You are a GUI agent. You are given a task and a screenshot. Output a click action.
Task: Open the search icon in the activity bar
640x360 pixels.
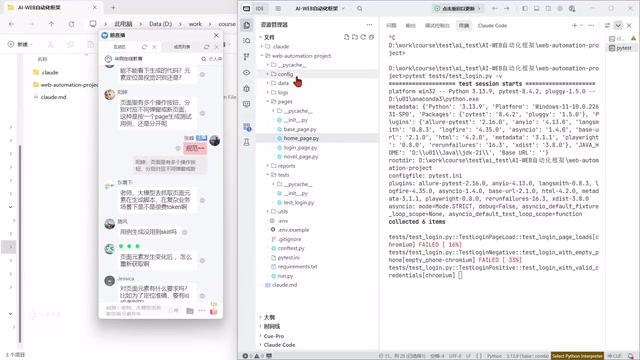[247, 41]
